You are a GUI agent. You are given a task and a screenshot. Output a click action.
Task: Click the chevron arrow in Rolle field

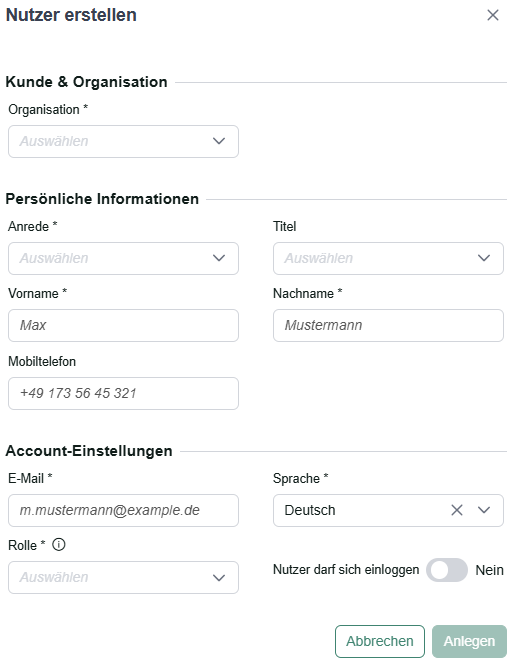point(219,578)
